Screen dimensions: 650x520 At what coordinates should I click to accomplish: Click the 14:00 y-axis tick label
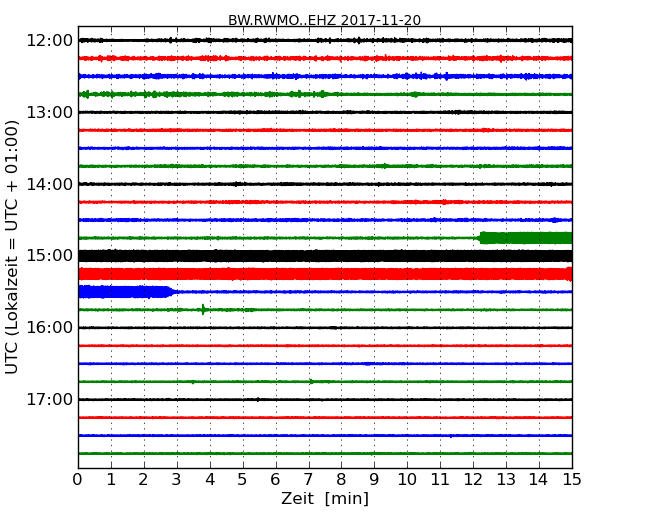coord(49,184)
